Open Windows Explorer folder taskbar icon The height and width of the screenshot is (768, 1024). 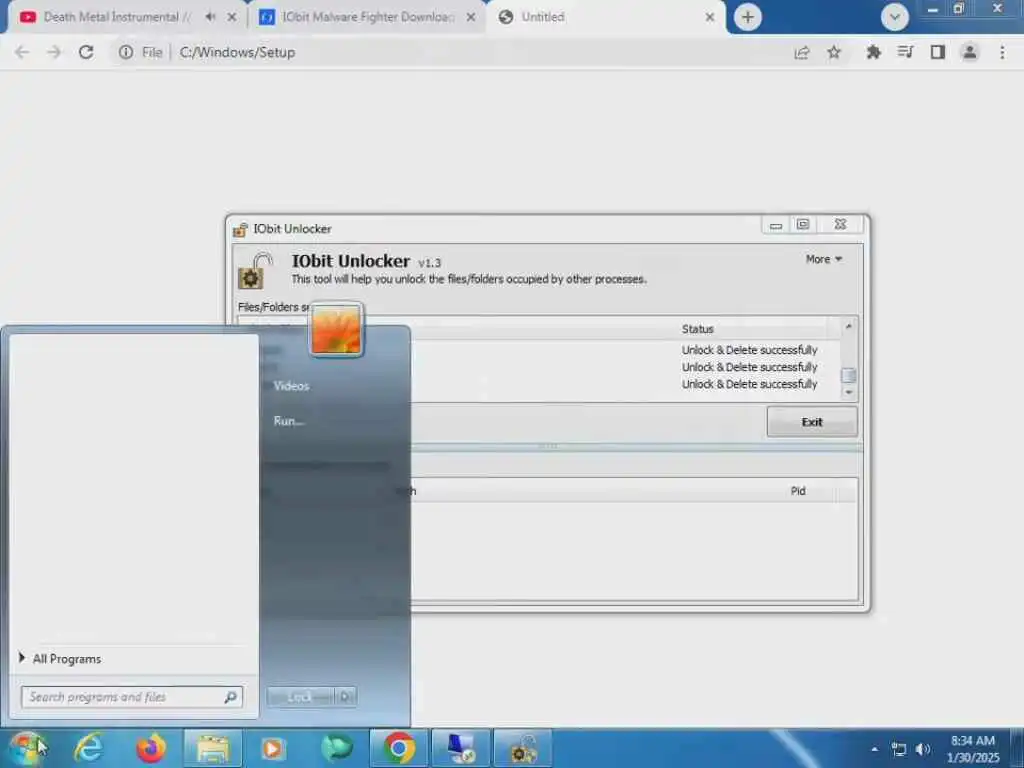[212, 748]
